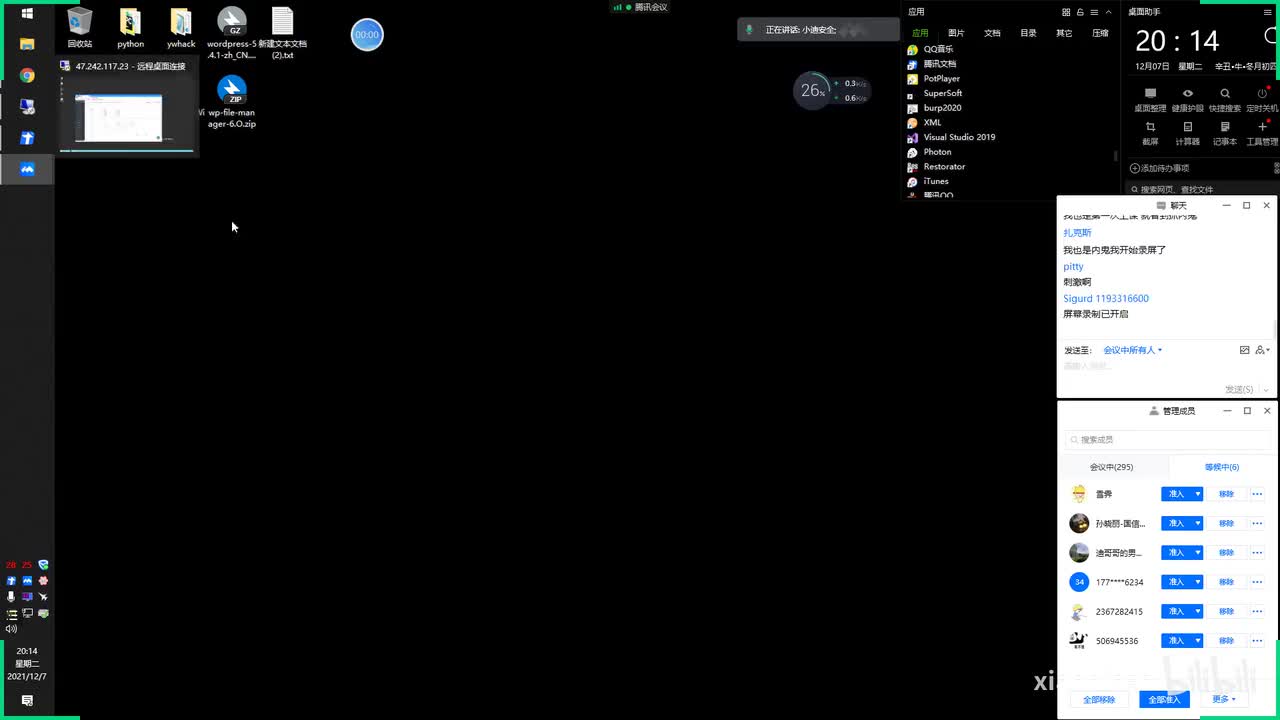Open the 桌面助手 panel menu

pyautogui.click(x=1268, y=12)
